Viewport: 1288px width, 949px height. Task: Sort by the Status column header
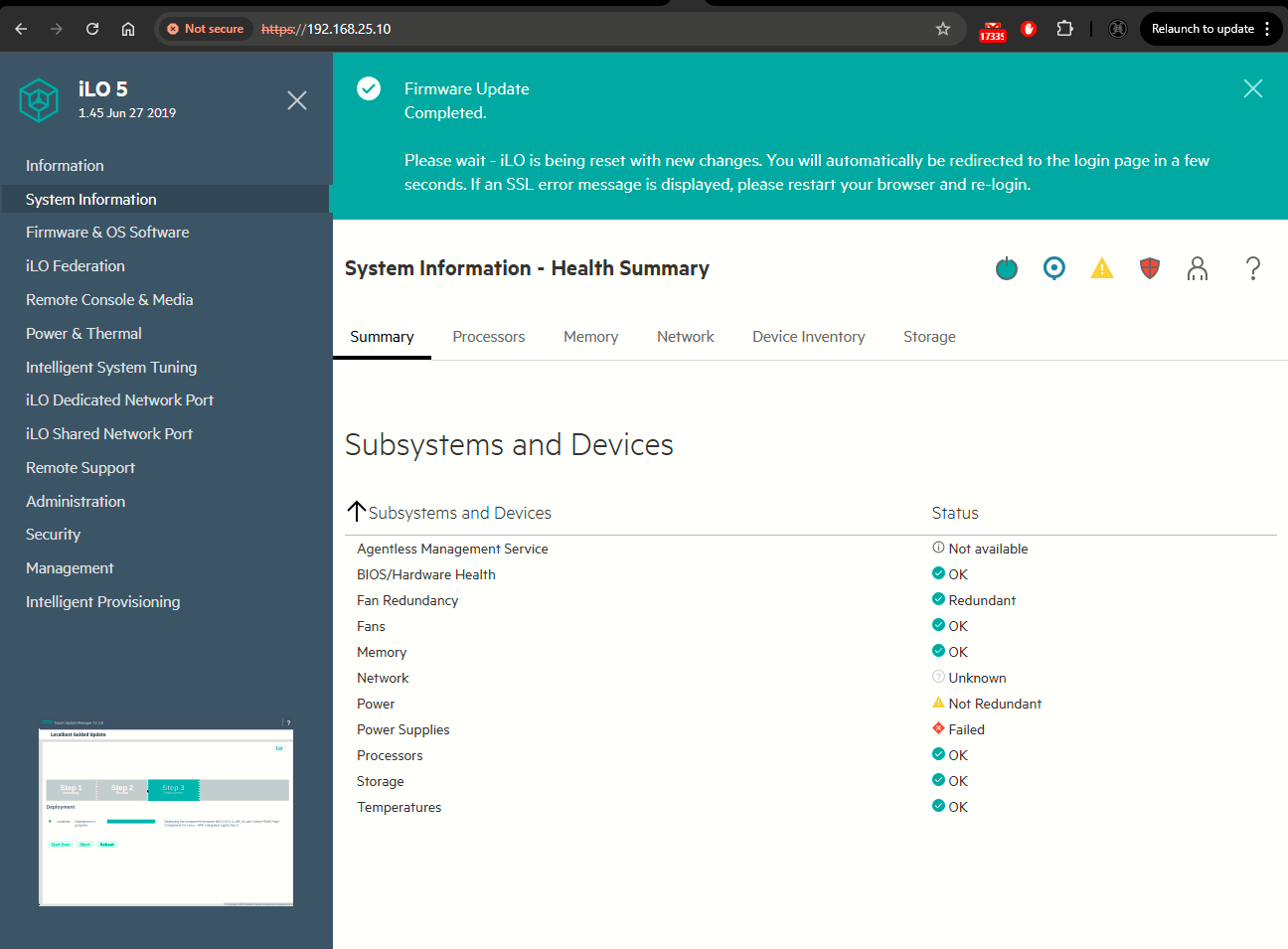(955, 513)
